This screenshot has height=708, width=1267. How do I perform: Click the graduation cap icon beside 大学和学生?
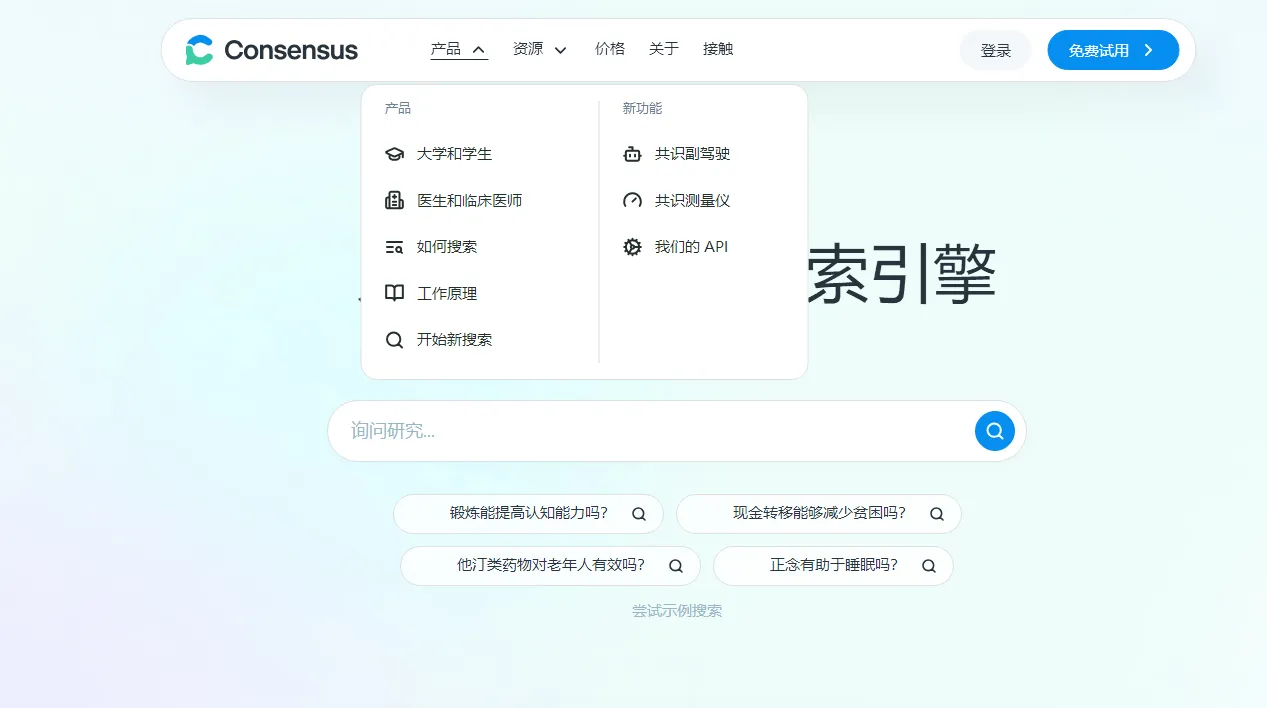(394, 154)
